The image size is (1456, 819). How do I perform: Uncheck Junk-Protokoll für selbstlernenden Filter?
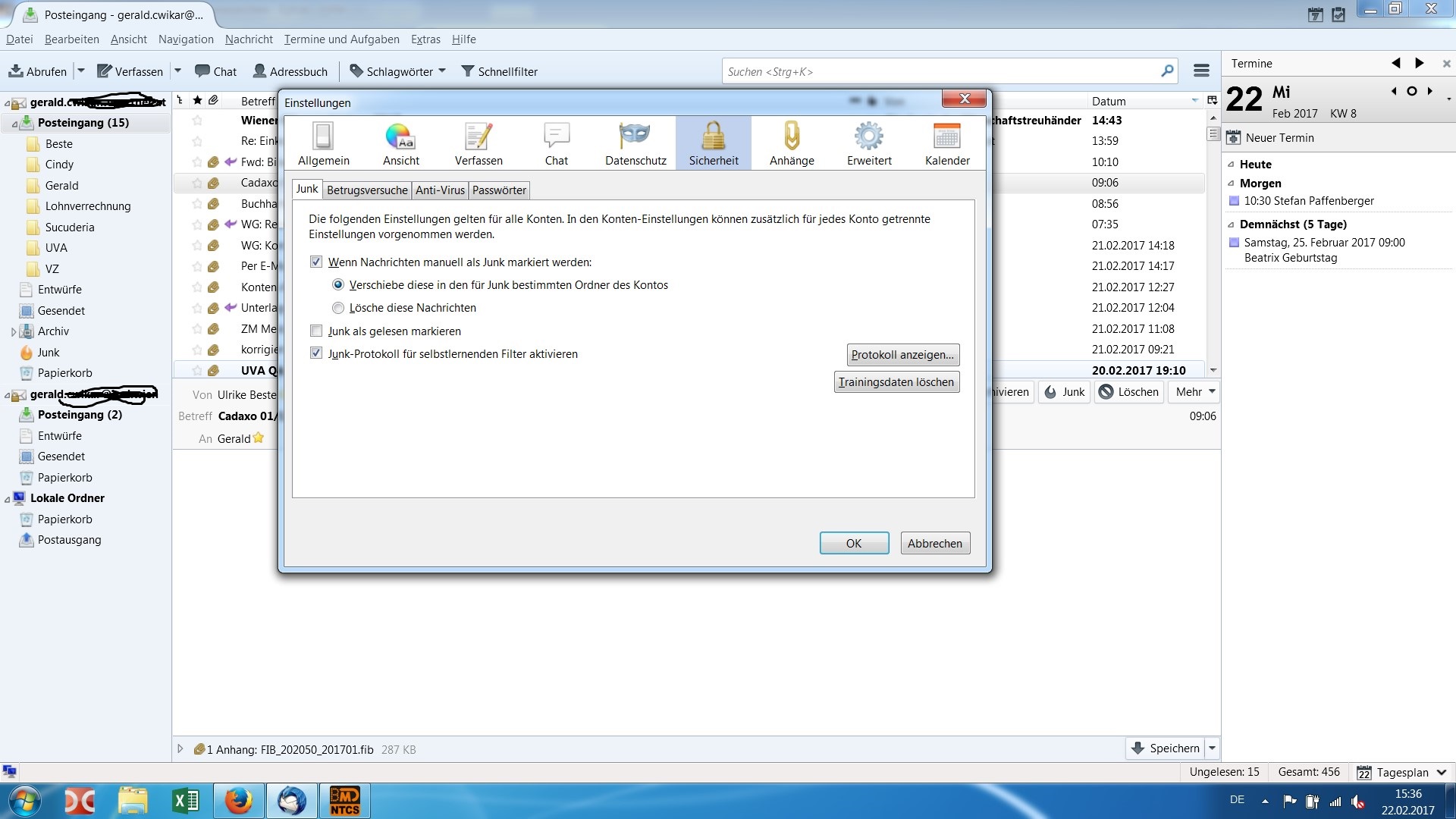316,354
